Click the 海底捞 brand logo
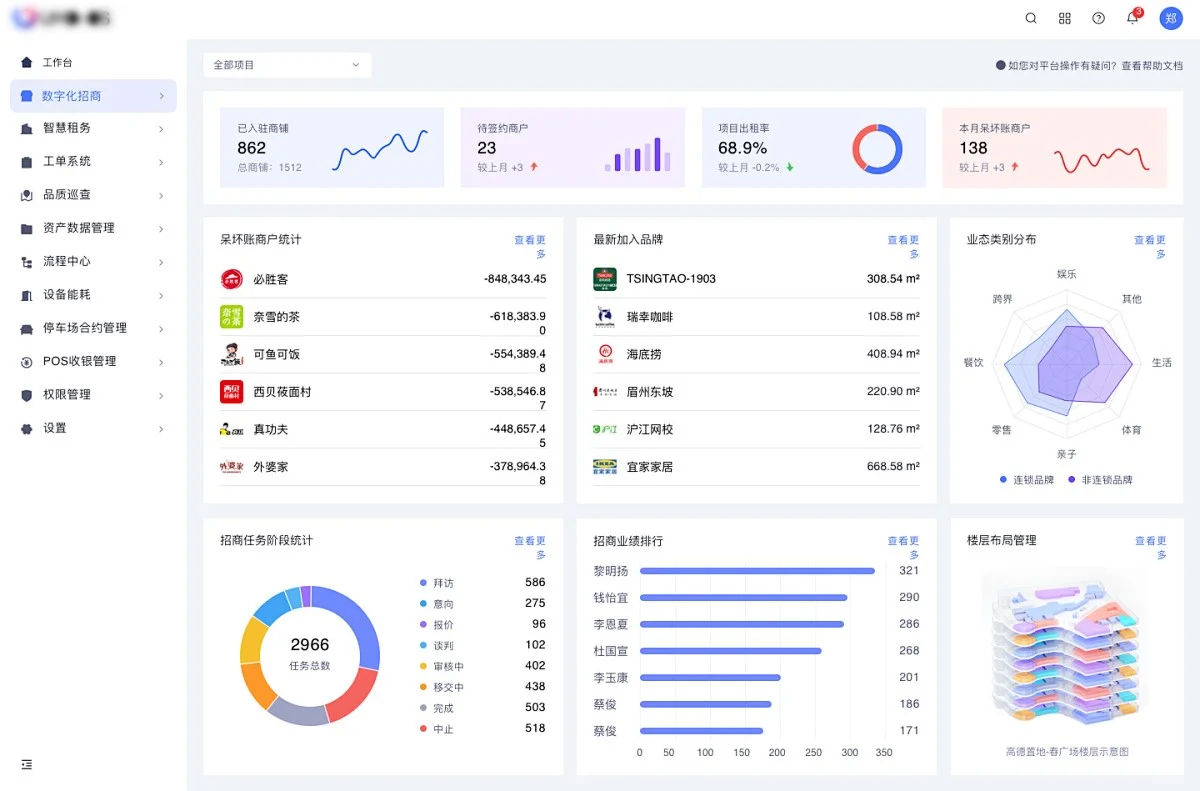 coord(605,354)
